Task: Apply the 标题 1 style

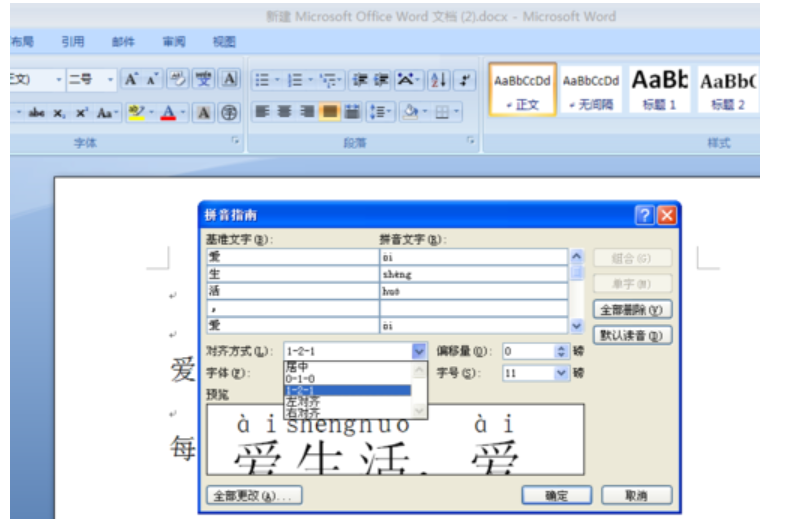Action: coord(660,89)
